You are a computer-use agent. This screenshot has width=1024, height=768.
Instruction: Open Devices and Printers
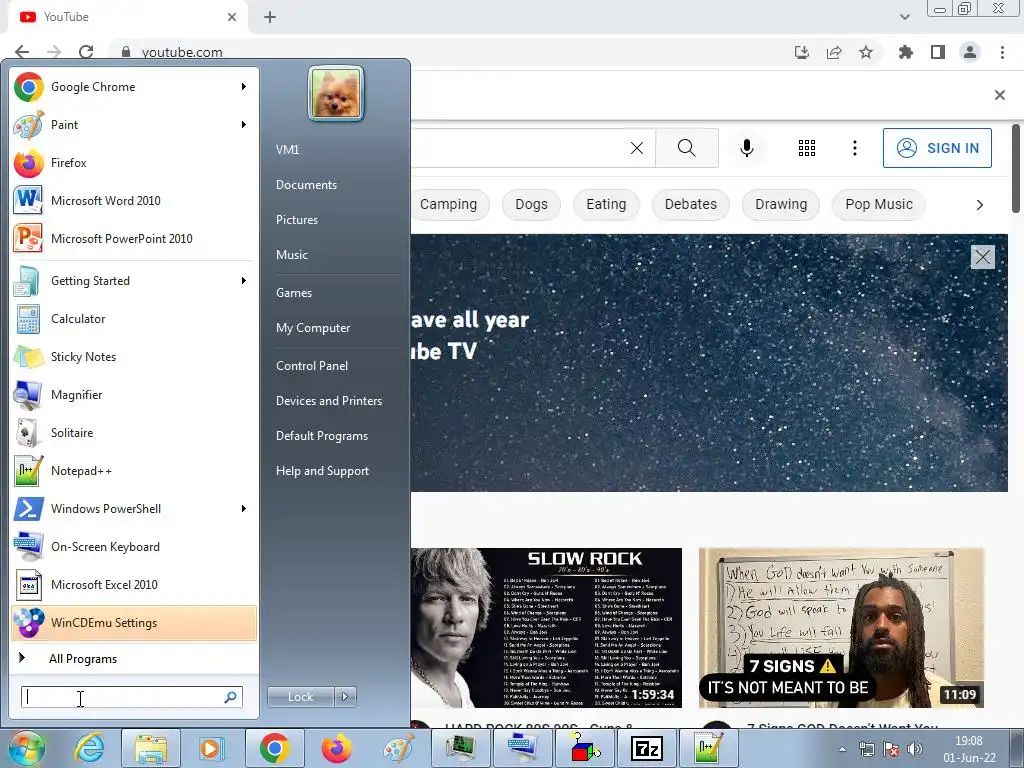coord(328,401)
